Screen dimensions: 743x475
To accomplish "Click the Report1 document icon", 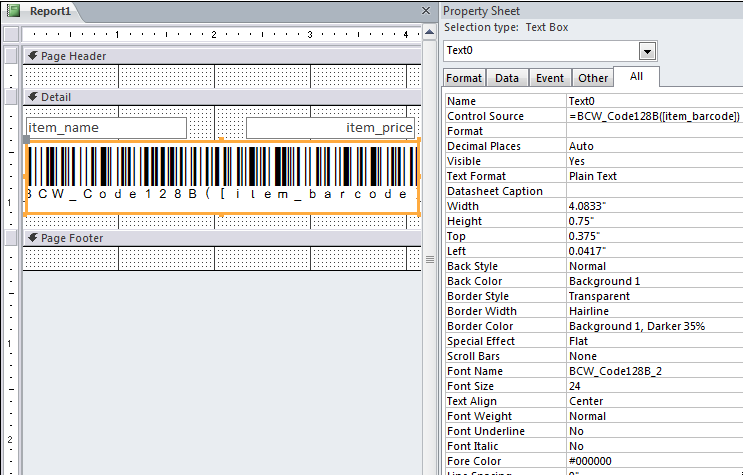I will click(x=14, y=11).
